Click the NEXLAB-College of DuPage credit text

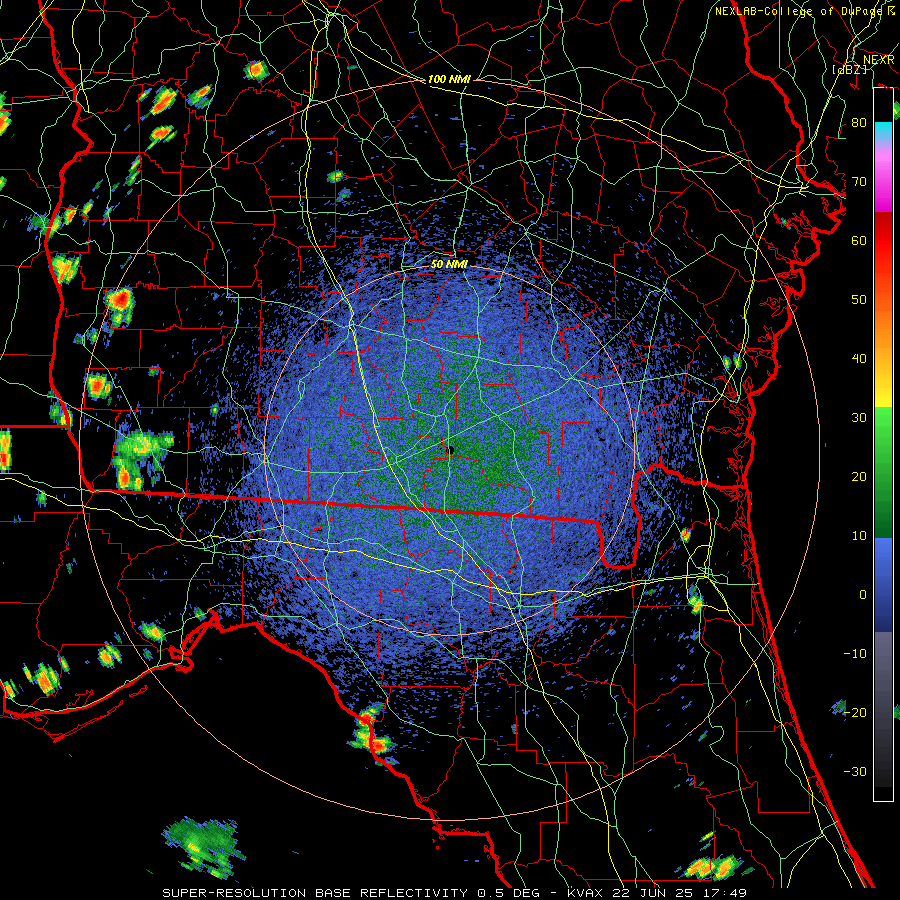coord(805,11)
